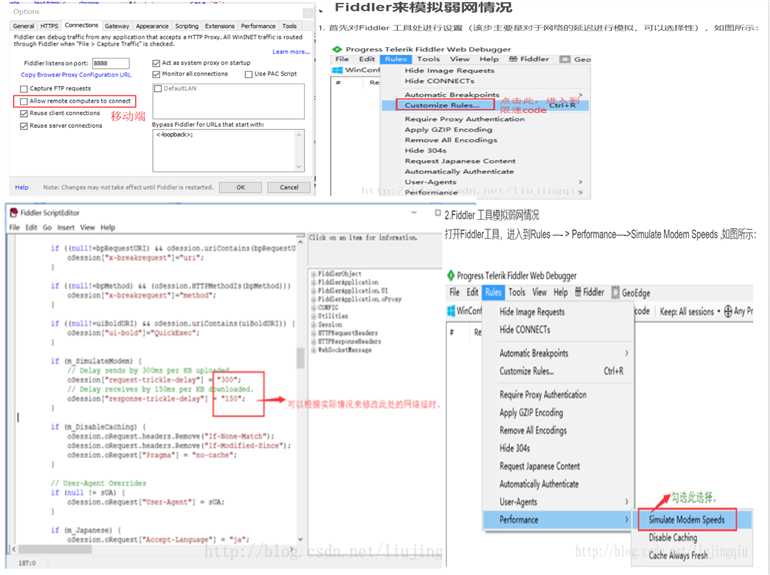Click Any Process target icon in lower toolbar

[728, 311]
